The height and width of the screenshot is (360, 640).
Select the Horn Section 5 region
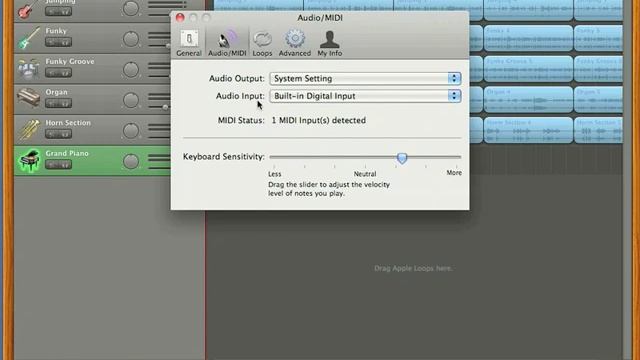(x=598, y=130)
